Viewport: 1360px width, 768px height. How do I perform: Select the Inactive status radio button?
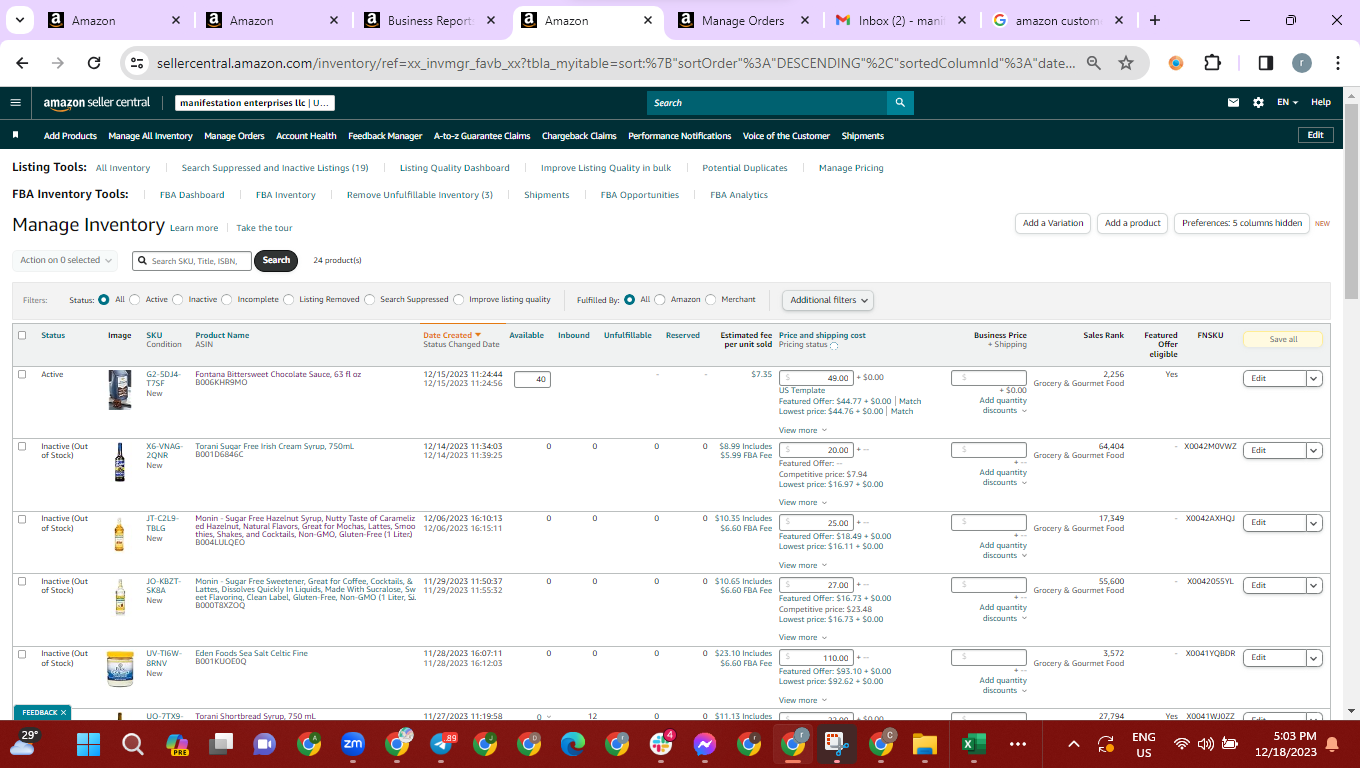pos(178,299)
